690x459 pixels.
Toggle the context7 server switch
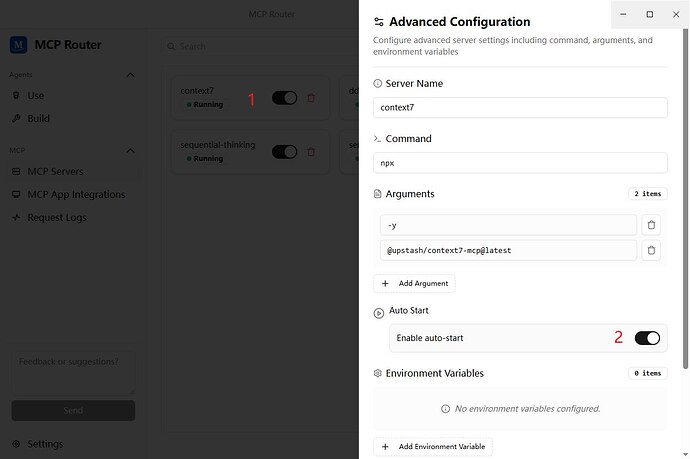284,98
